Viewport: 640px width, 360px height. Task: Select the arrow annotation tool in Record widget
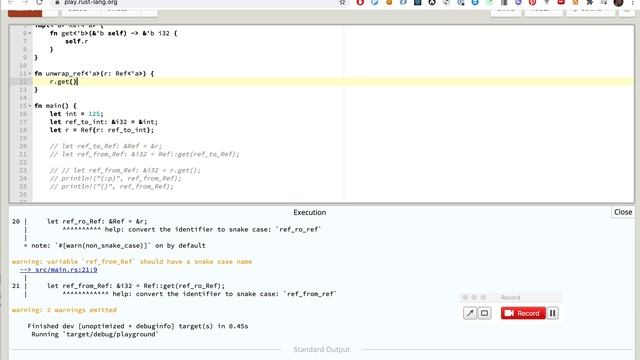tap(470, 313)
